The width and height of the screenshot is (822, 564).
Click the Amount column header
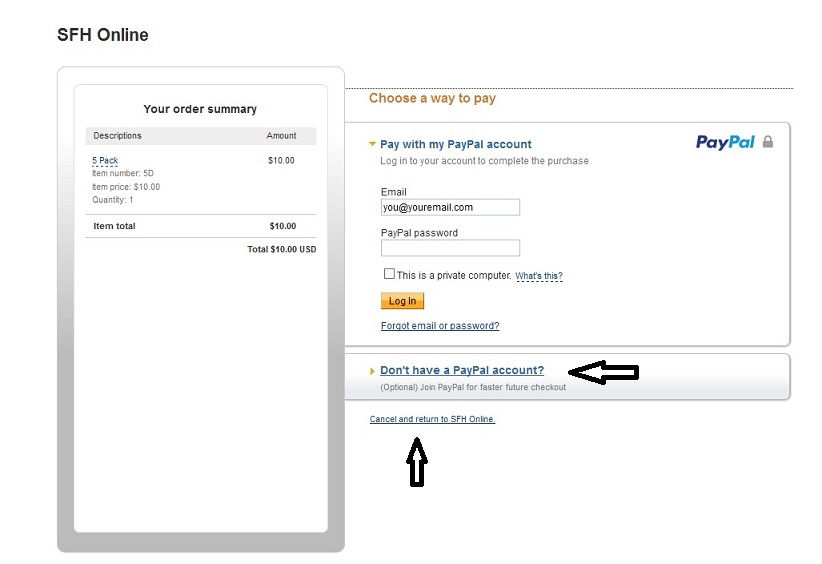282,136
